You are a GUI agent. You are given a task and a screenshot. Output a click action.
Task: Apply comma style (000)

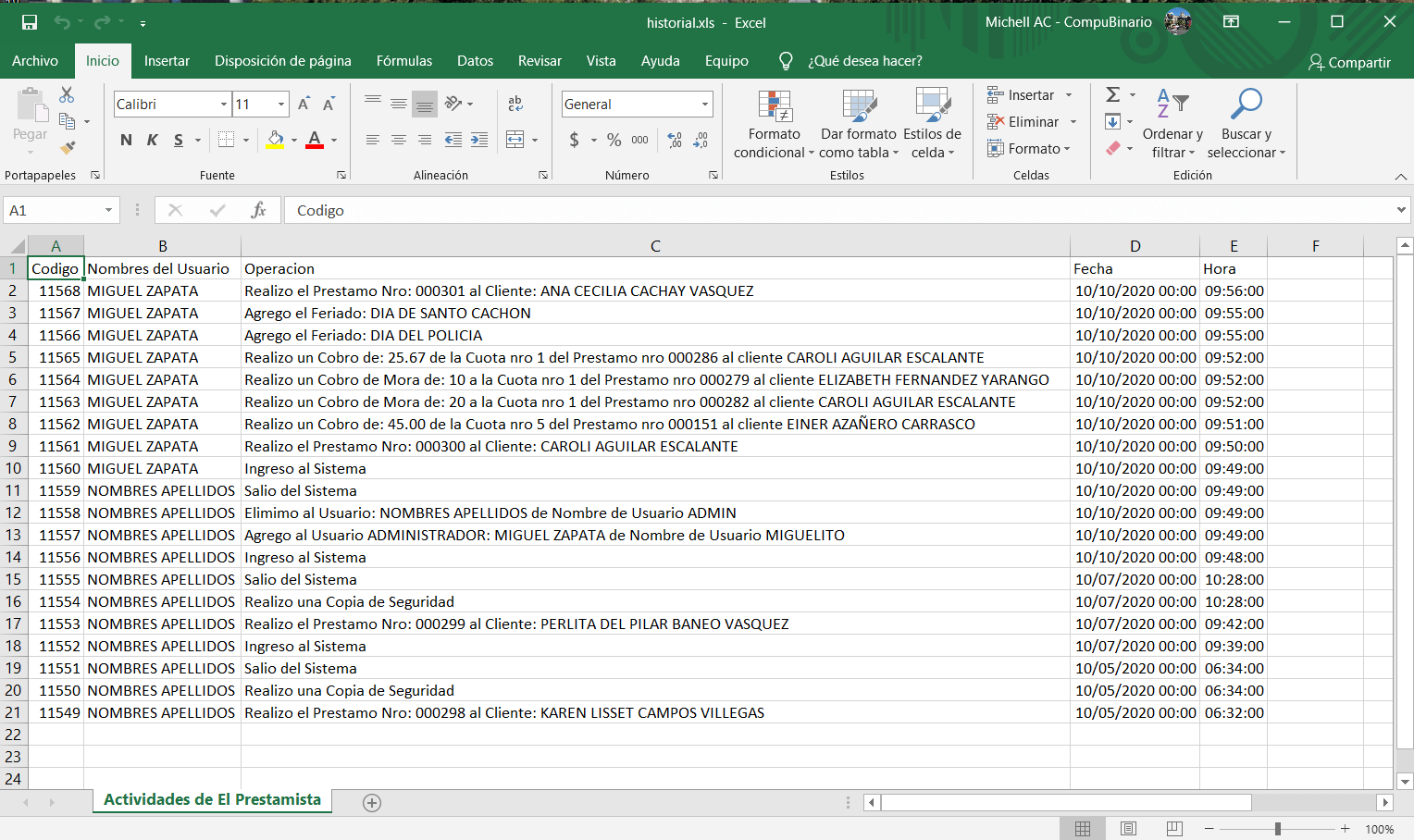[x=639, y=140]
